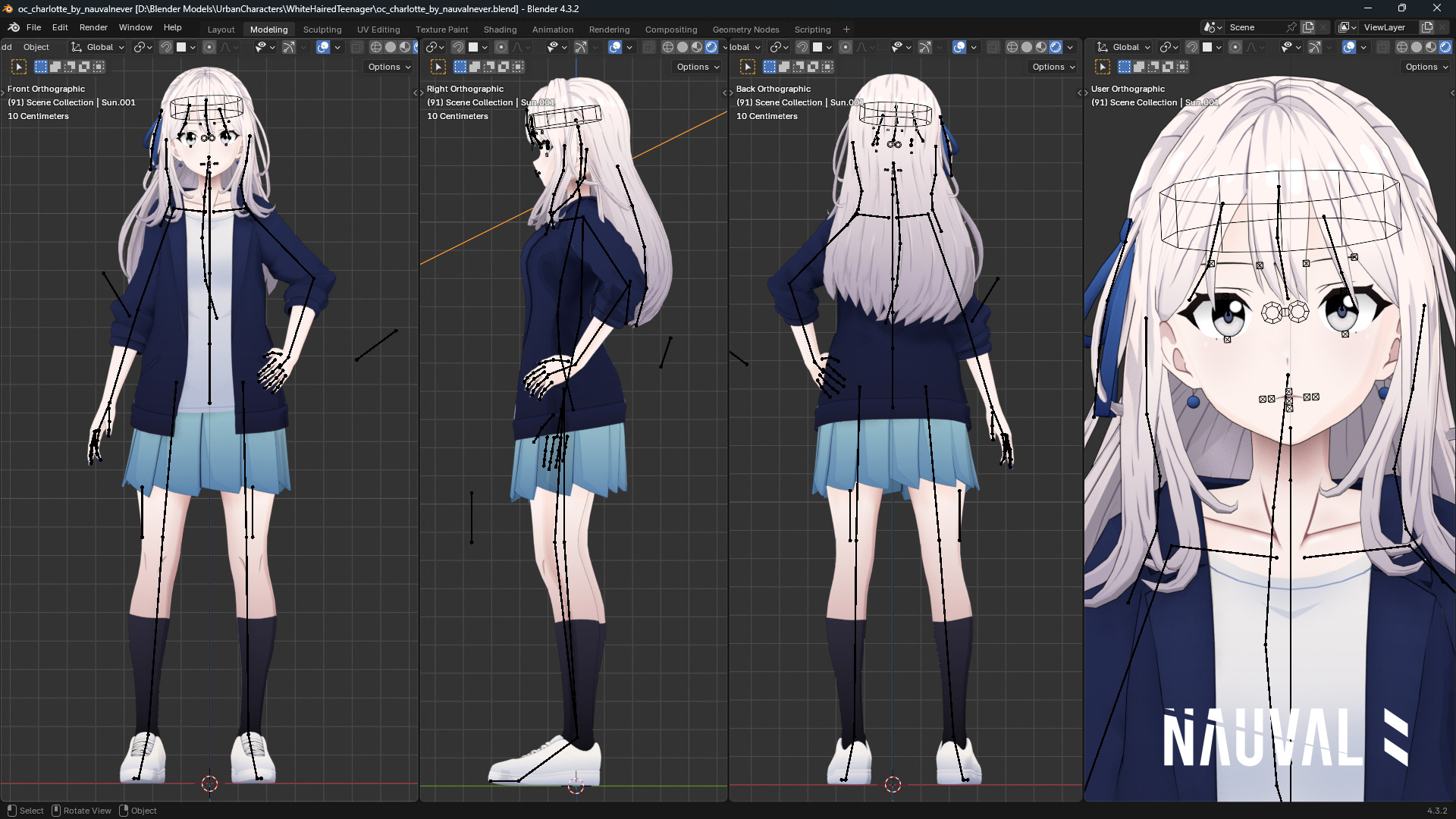Open object visibility filter in Front viewport
1456x819 pixels.
tap(265, 47)
